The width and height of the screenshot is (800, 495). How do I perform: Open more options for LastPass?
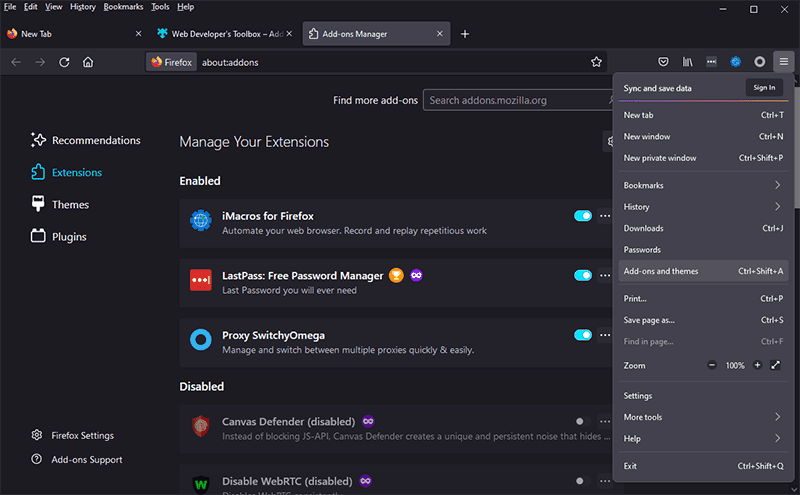coord(605,276)
